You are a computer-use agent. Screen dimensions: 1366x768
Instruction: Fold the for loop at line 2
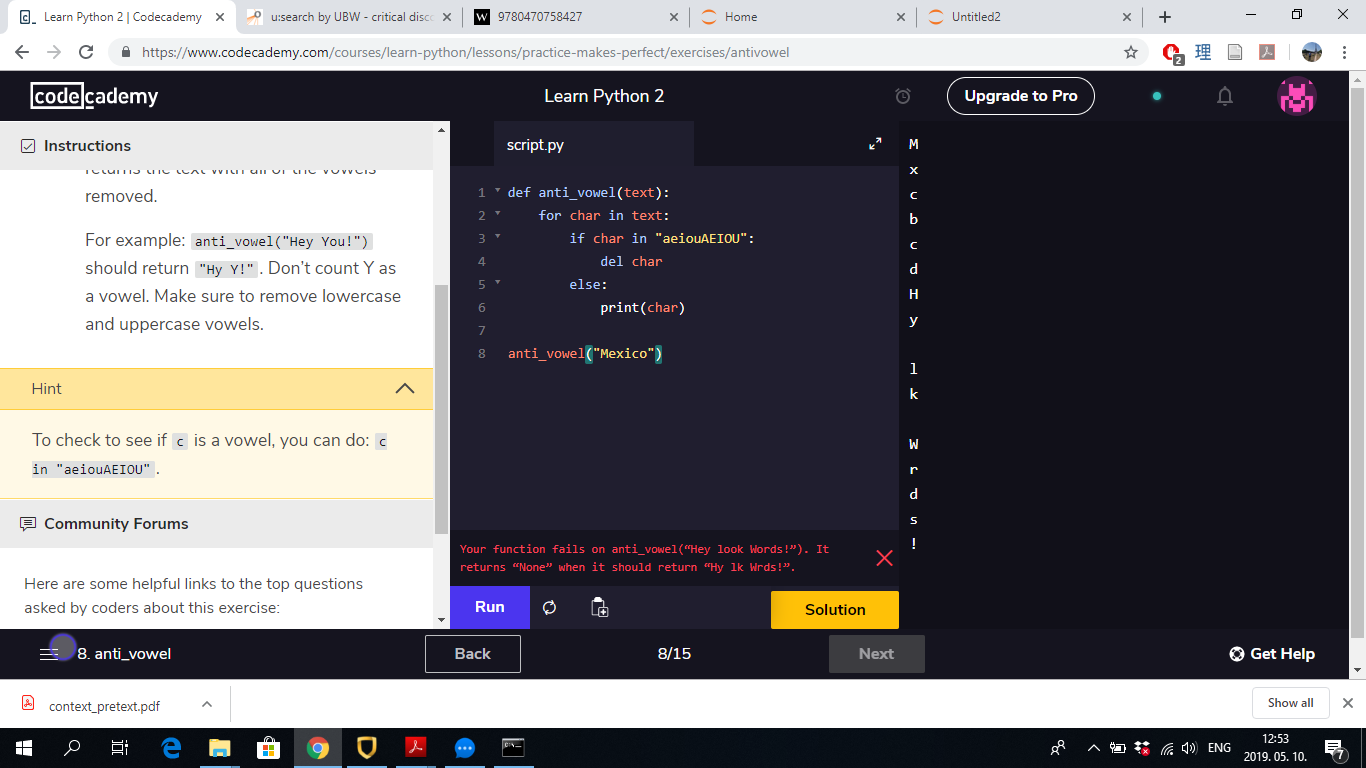tap(497, 214)
